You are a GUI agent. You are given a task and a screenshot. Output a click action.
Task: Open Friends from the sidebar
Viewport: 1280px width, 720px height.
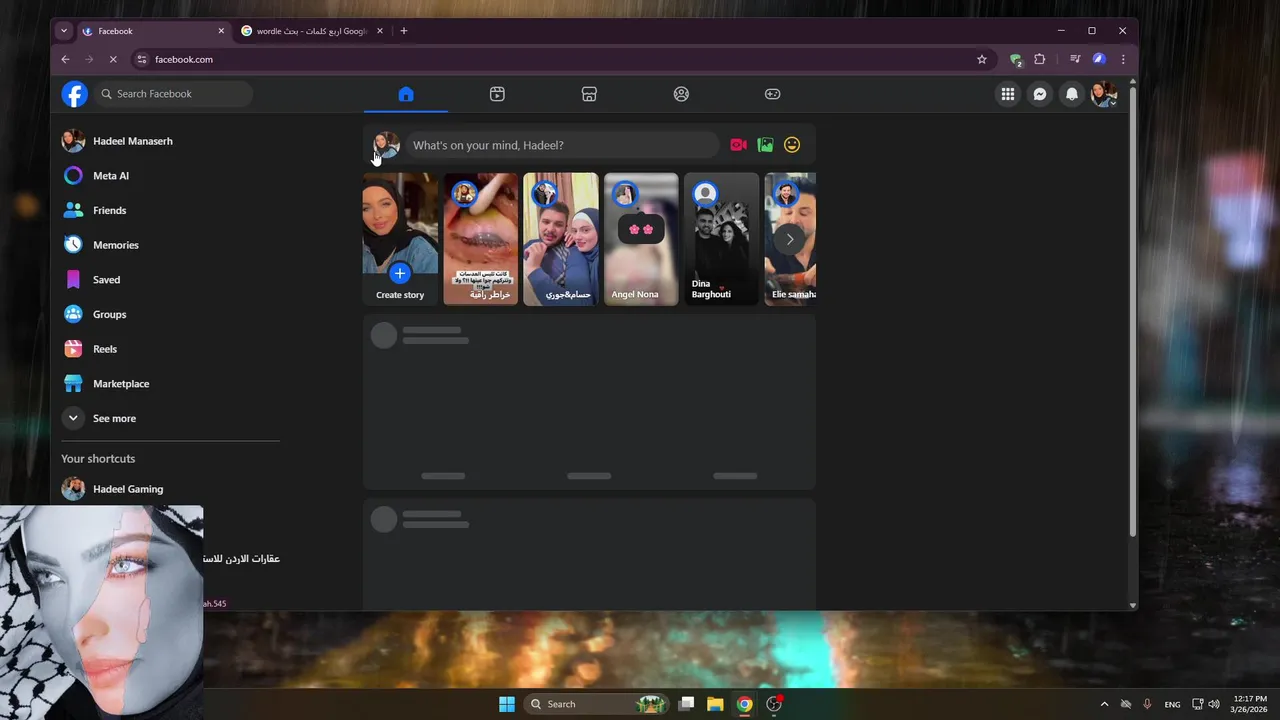pyautogui.click(x=170, y=210)
